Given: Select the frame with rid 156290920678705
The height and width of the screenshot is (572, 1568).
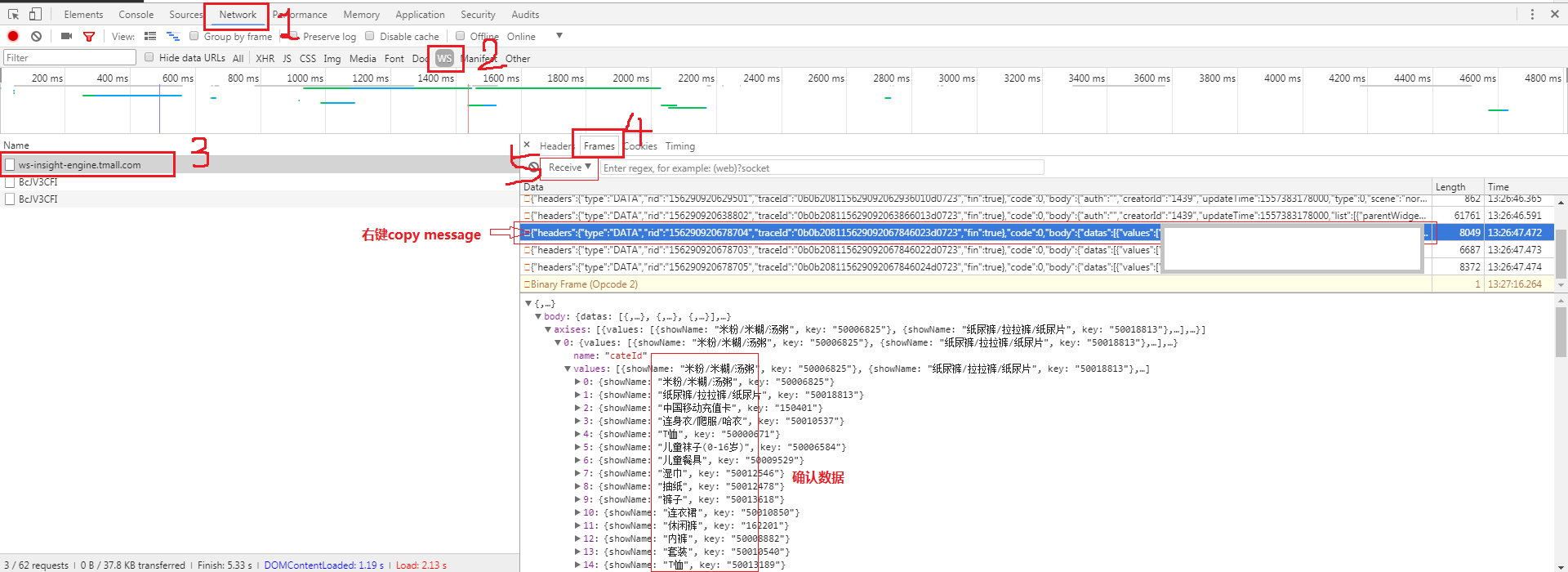Looking at the screenshot, I should pyautogui.click(x=1037, y=267).
